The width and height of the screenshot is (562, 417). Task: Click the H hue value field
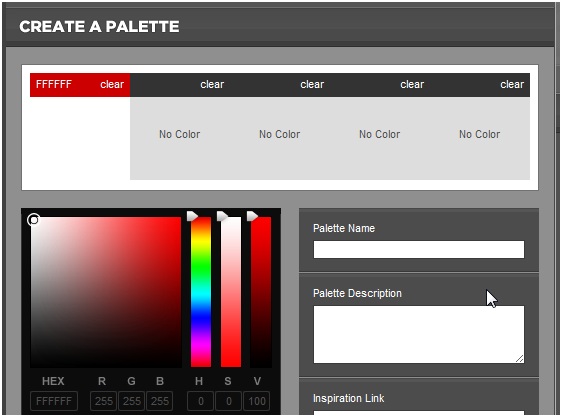[x=200, y=401]
